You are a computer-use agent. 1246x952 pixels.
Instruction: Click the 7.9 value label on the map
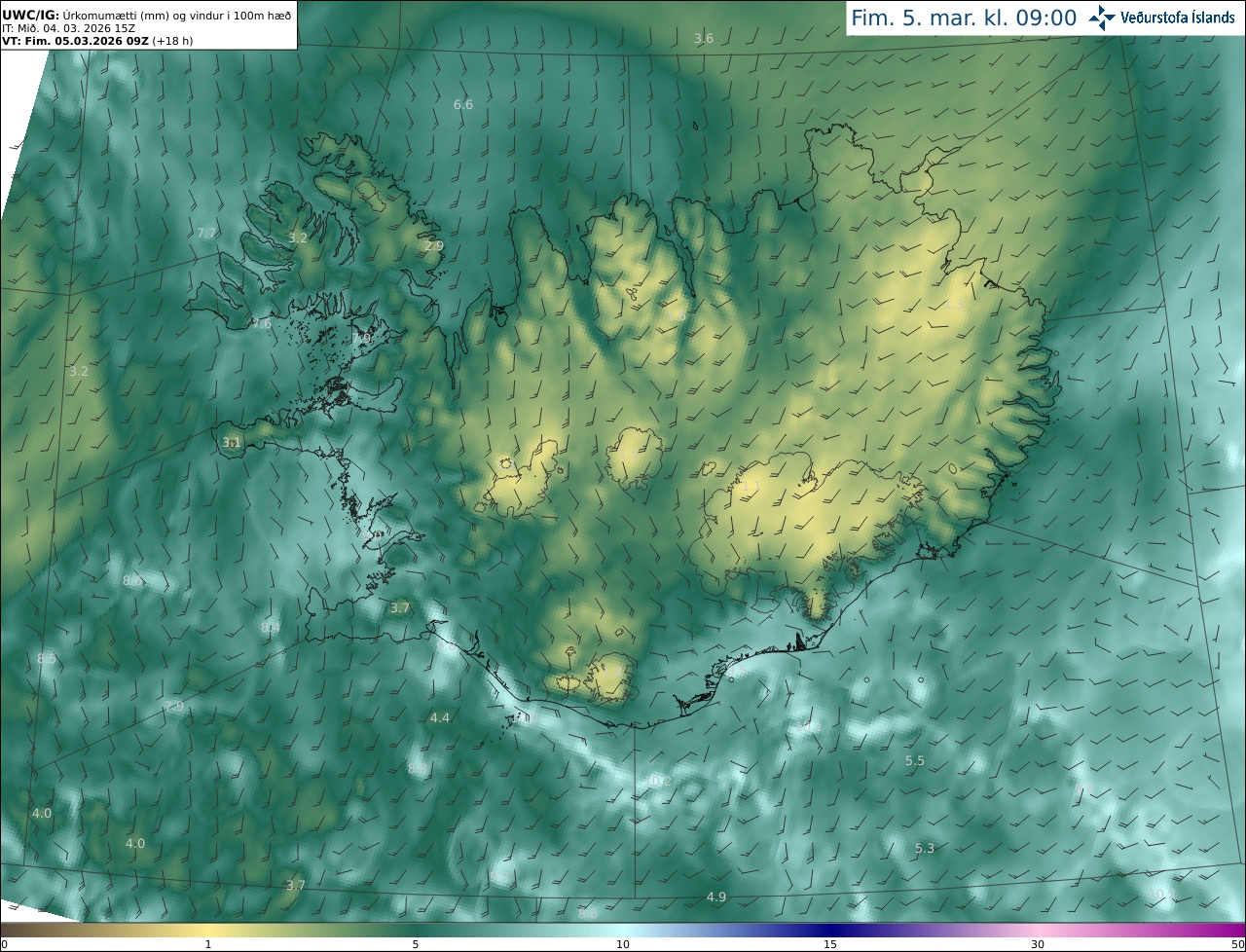click(x=174, y=706)
